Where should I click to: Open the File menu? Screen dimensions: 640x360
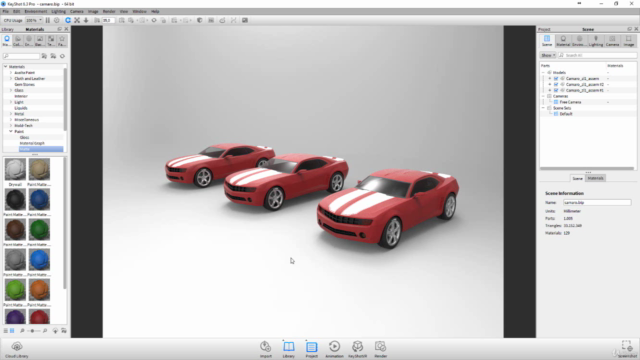pos(5,11)
